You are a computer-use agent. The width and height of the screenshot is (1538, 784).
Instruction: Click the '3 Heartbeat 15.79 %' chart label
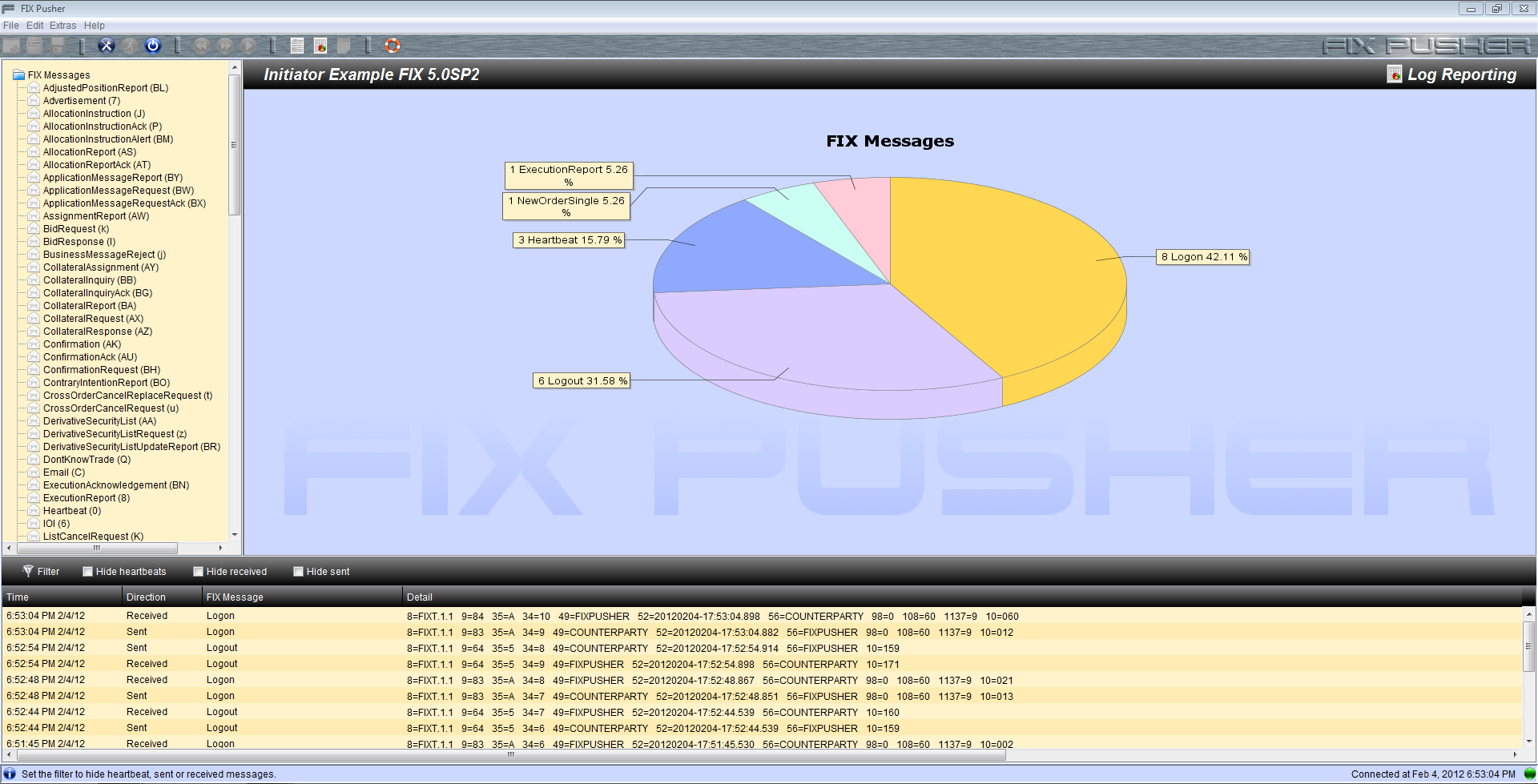(x=570, y=239)
